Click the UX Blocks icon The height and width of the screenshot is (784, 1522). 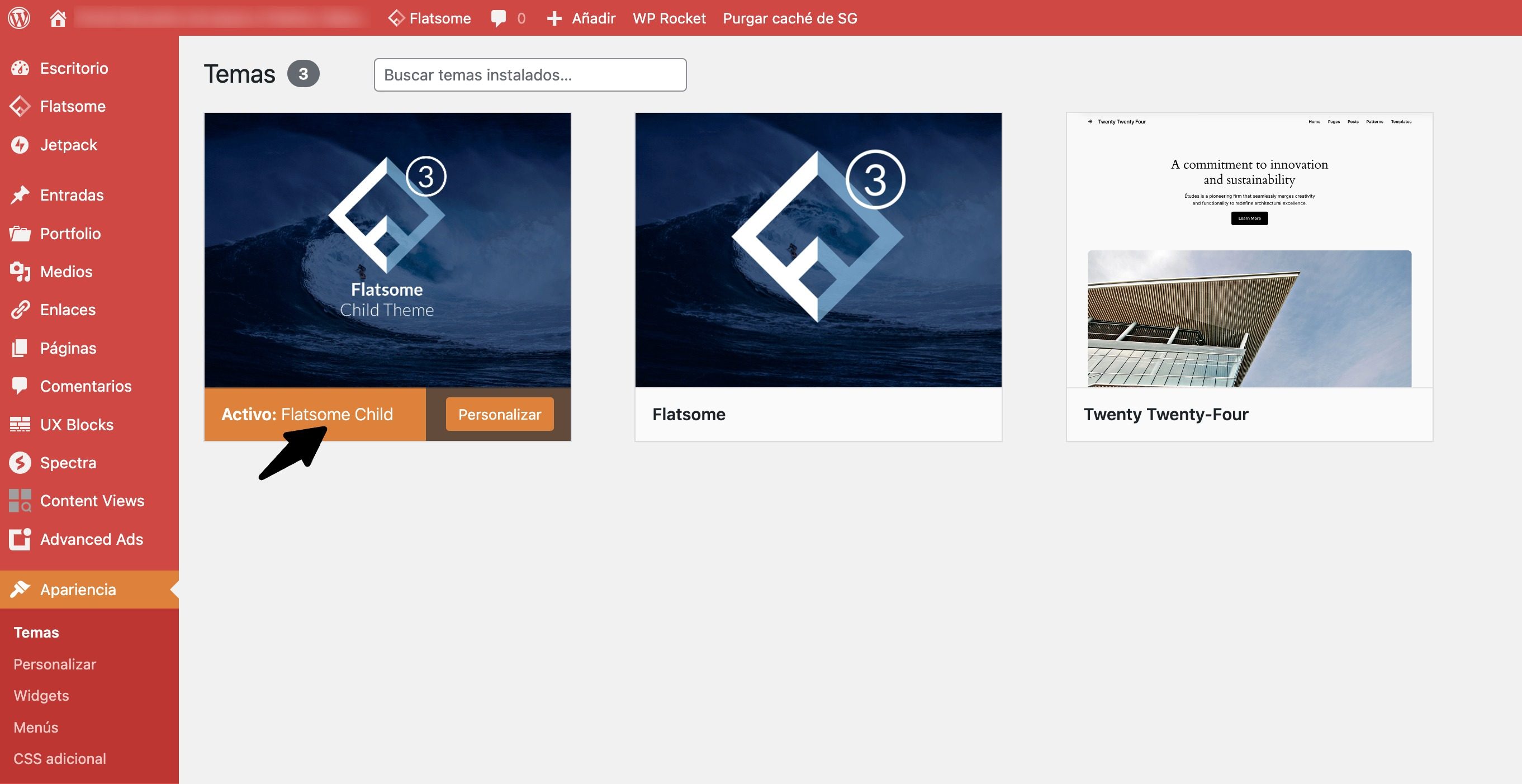pos(20,424)
